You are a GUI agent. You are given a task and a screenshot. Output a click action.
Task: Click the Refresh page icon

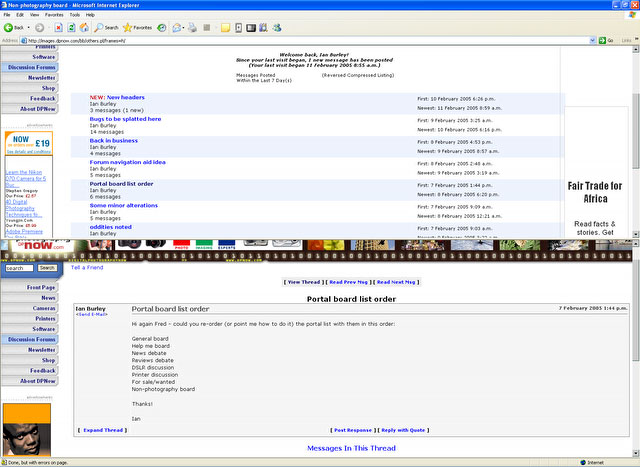72,28
